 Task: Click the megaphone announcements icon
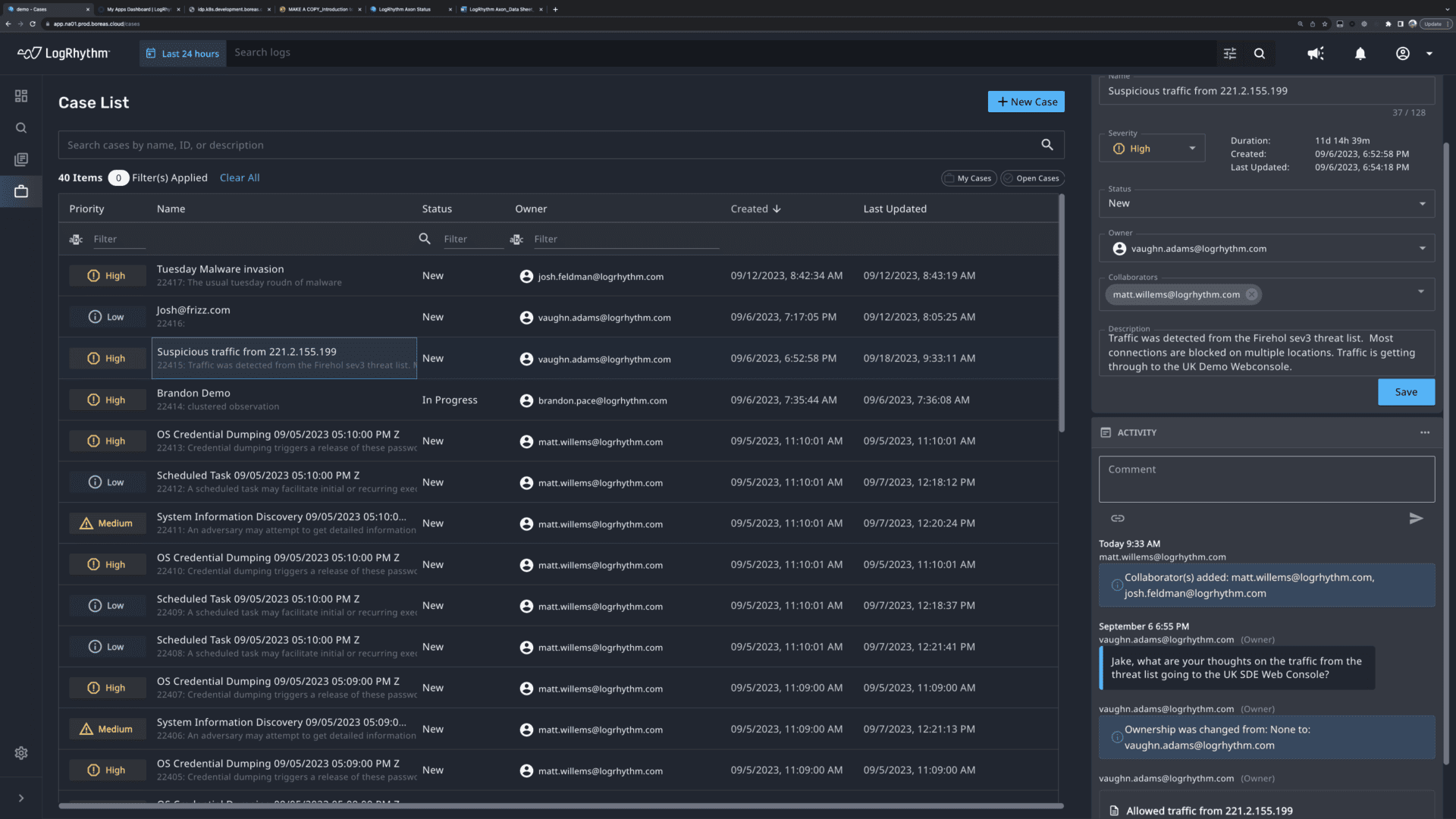(1315, 53)
